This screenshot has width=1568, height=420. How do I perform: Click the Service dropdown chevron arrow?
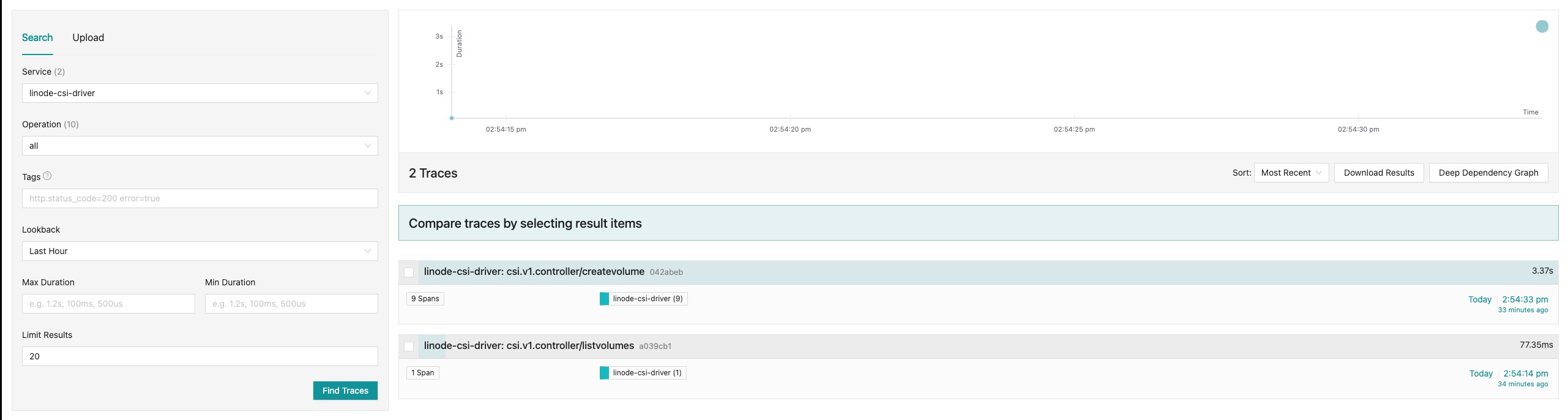tap(367, 93)
